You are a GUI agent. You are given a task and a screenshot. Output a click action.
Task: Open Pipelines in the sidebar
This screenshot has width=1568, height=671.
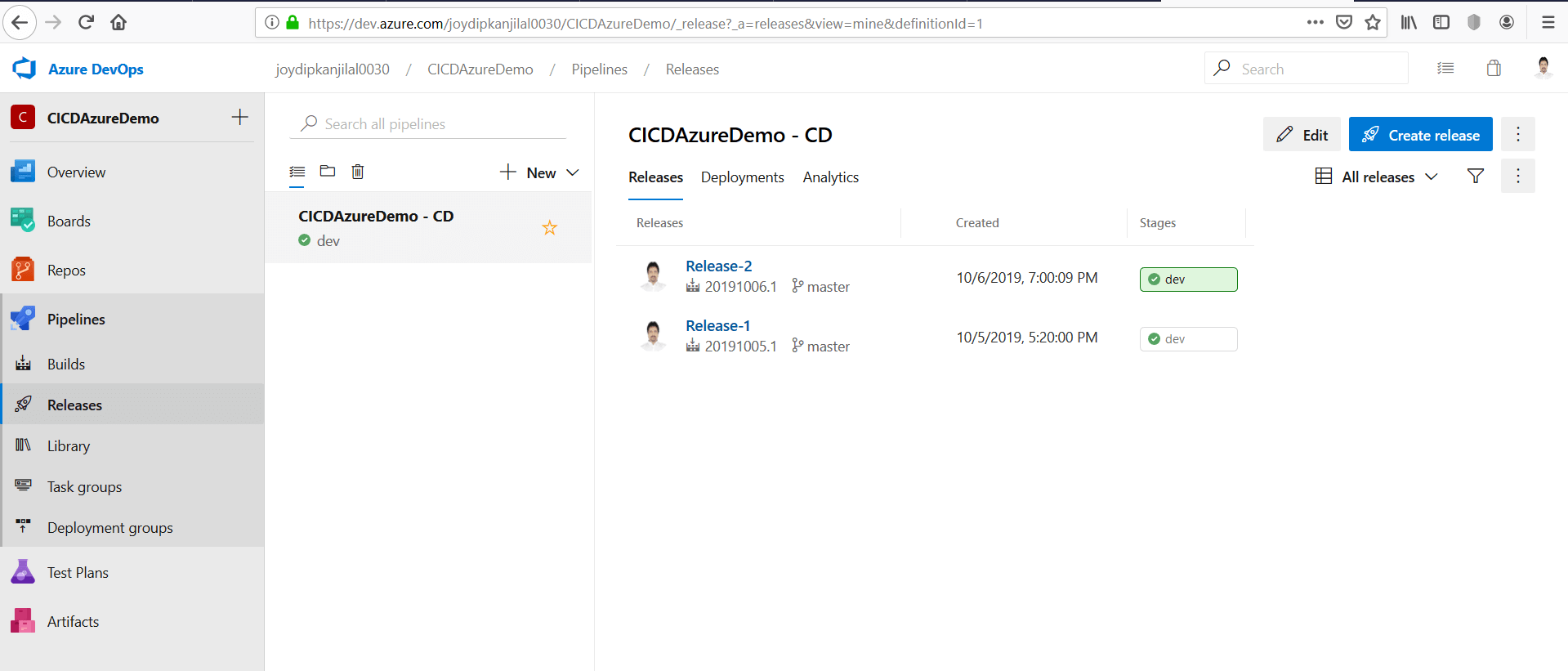(132, 319)
